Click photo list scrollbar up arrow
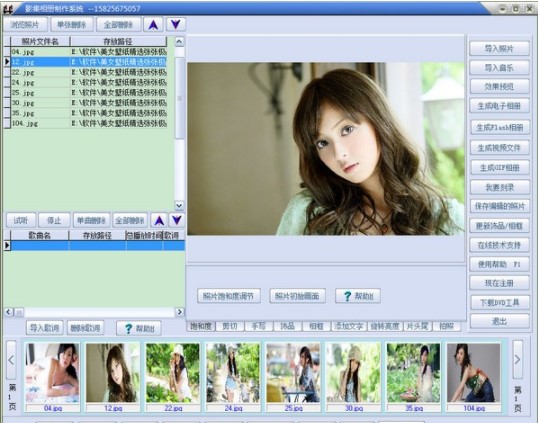The width and height of the screenshot is (538, 423). (179, 42)
